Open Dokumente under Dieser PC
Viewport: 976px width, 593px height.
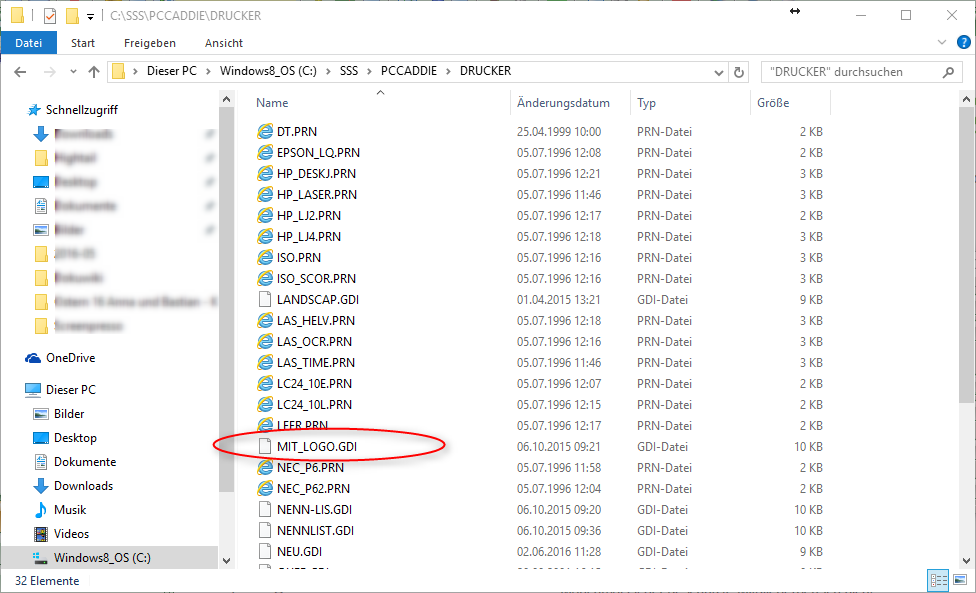[85, 462]
